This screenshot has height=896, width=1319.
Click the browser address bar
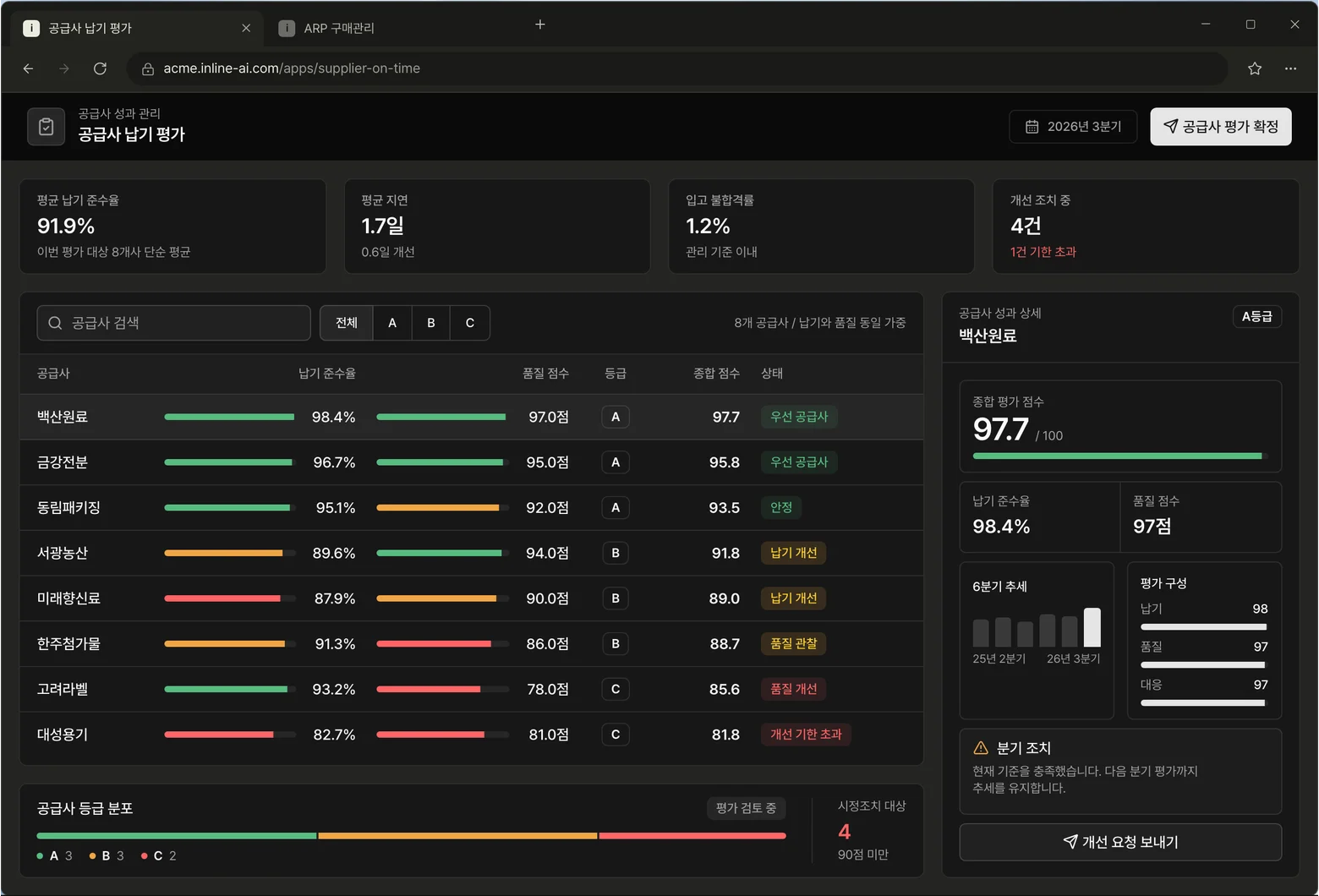676,68
